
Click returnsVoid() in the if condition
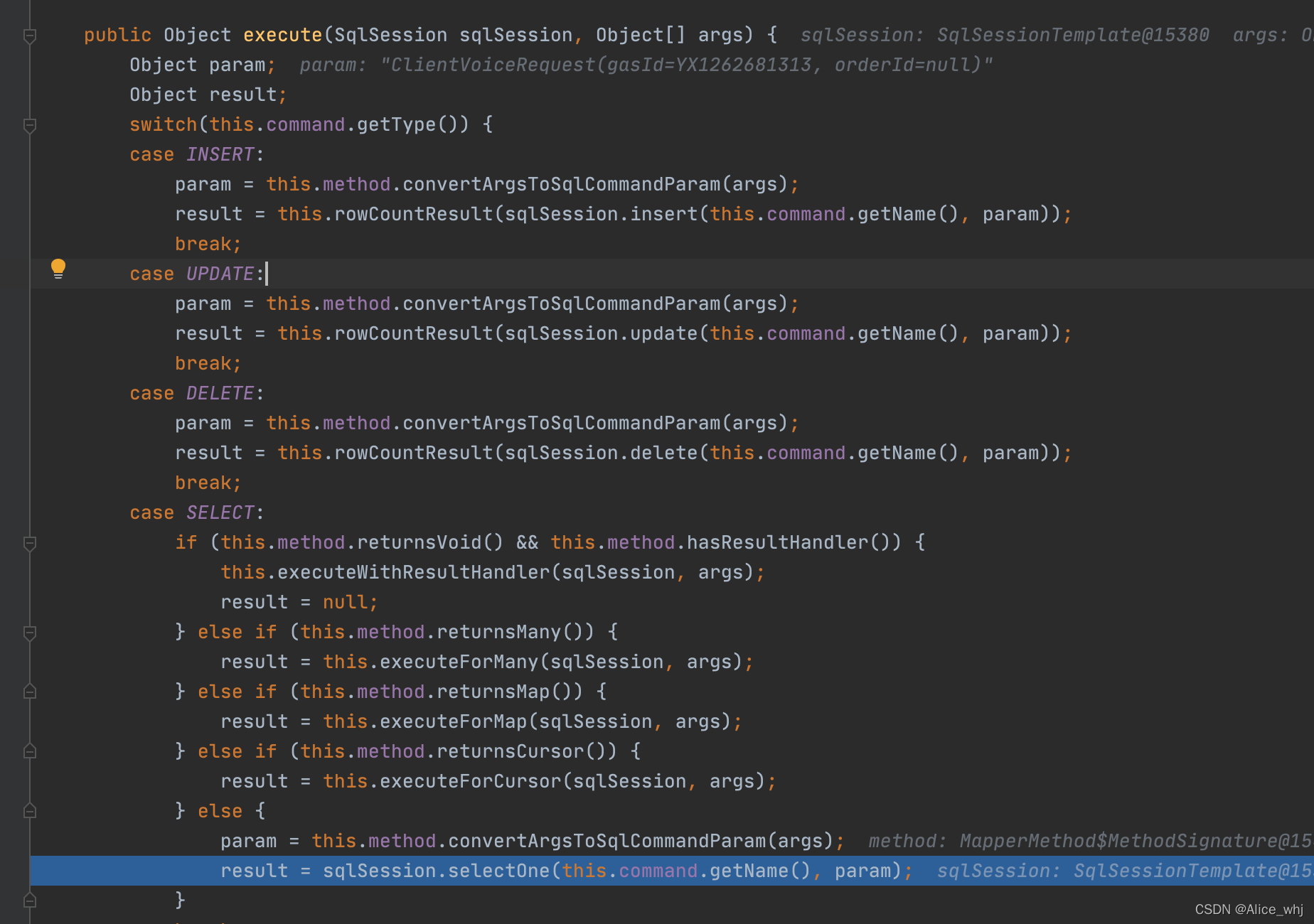coord(430,542)
